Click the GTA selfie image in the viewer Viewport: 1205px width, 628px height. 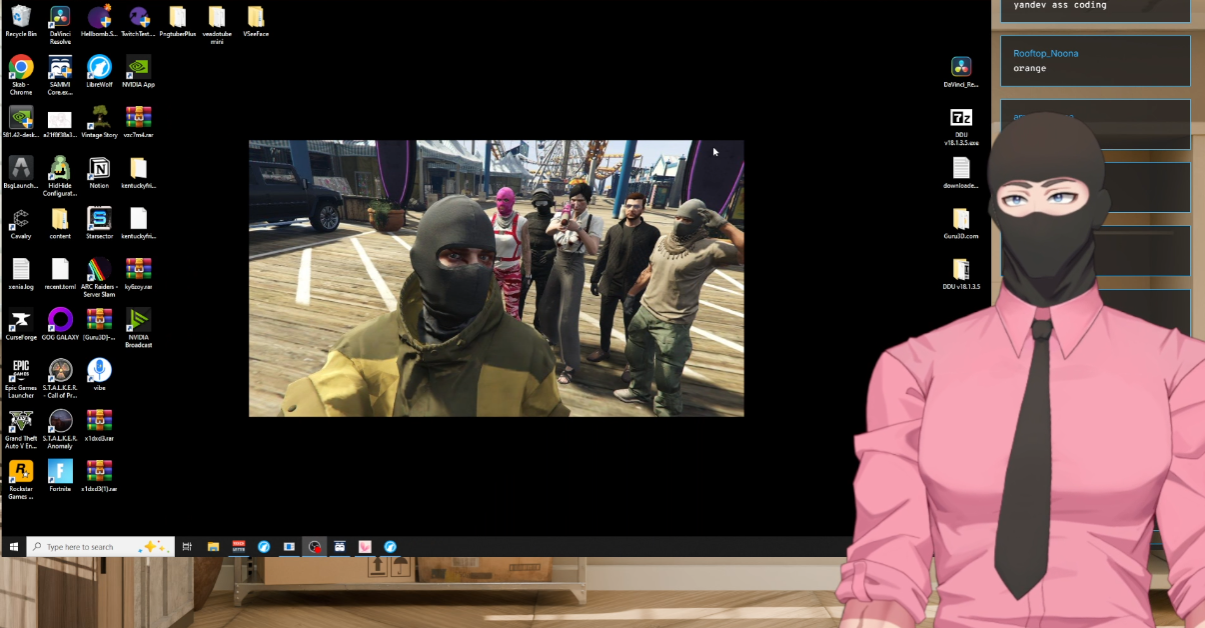(496, 278)
